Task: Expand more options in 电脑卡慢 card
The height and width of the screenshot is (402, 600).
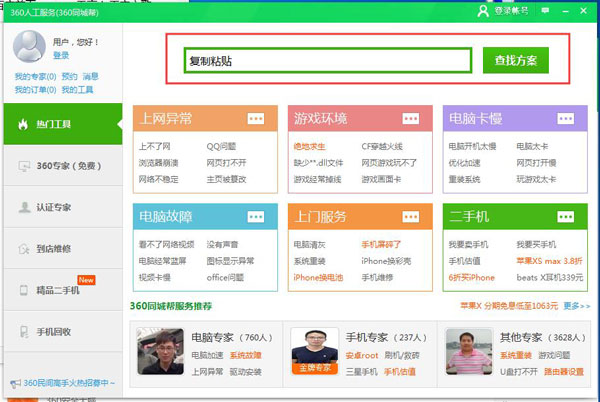Action: 566,119
